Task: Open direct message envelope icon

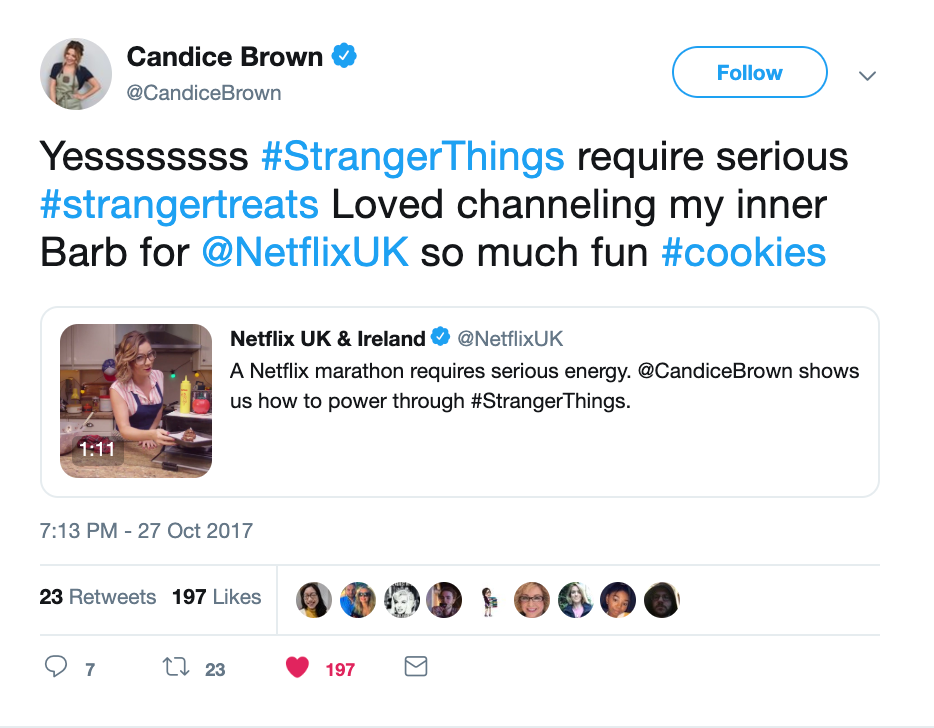Action: [415, 666]
